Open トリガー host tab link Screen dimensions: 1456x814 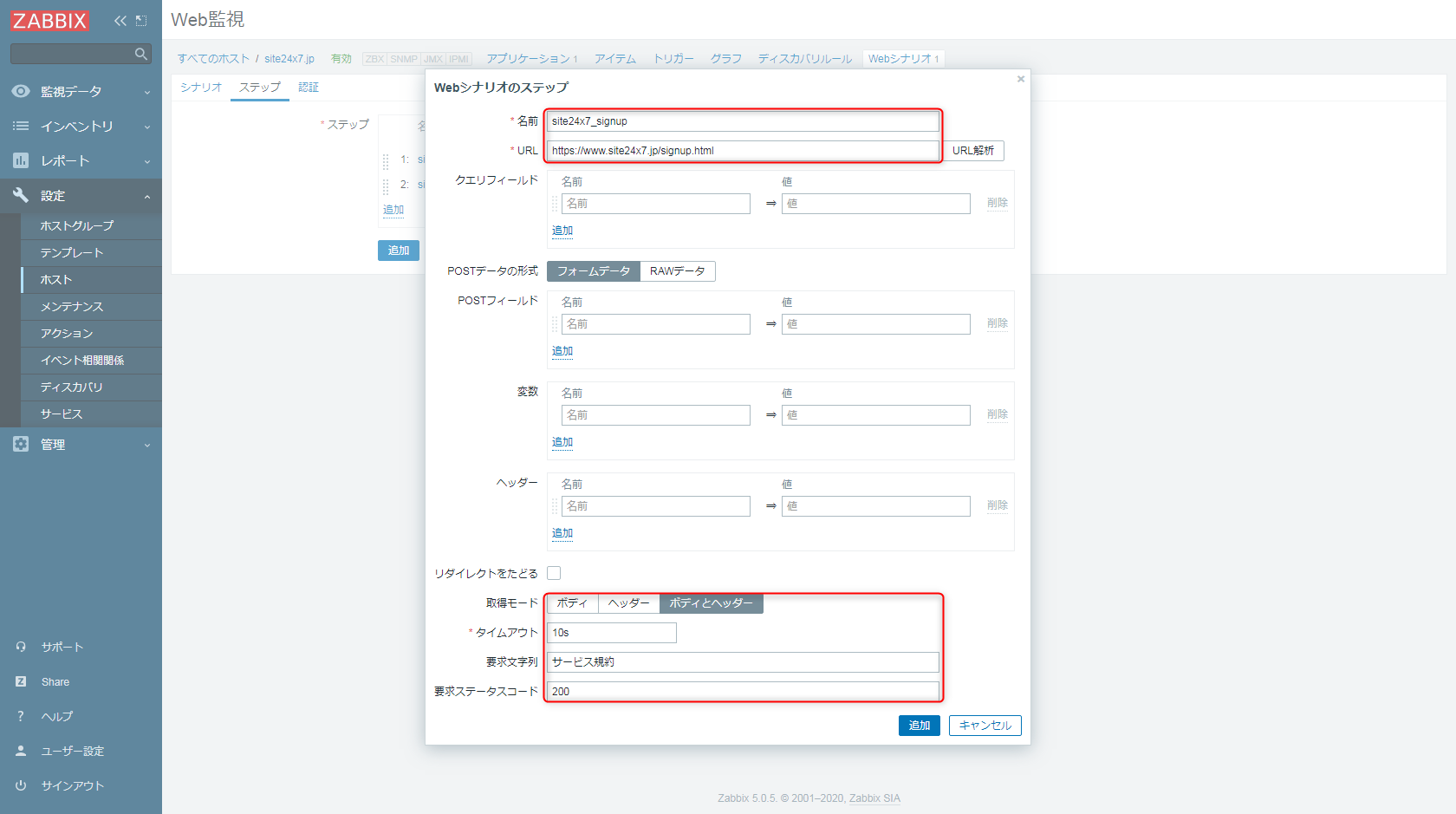(x=673, y=59)
